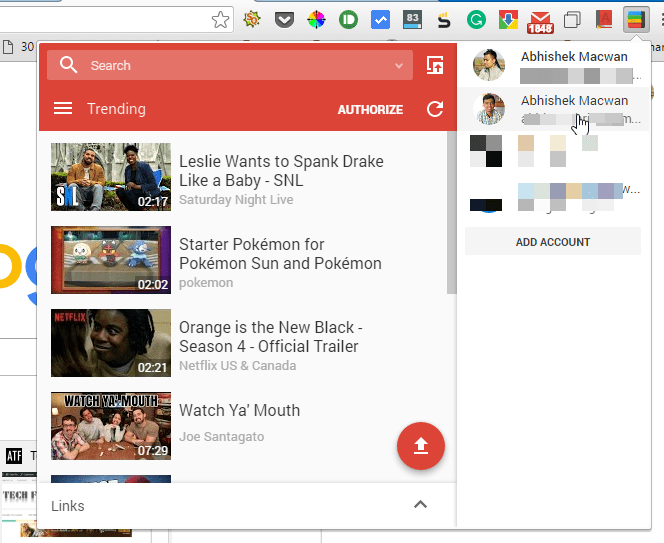Expand the Links panel chevron

coord(420,504)
